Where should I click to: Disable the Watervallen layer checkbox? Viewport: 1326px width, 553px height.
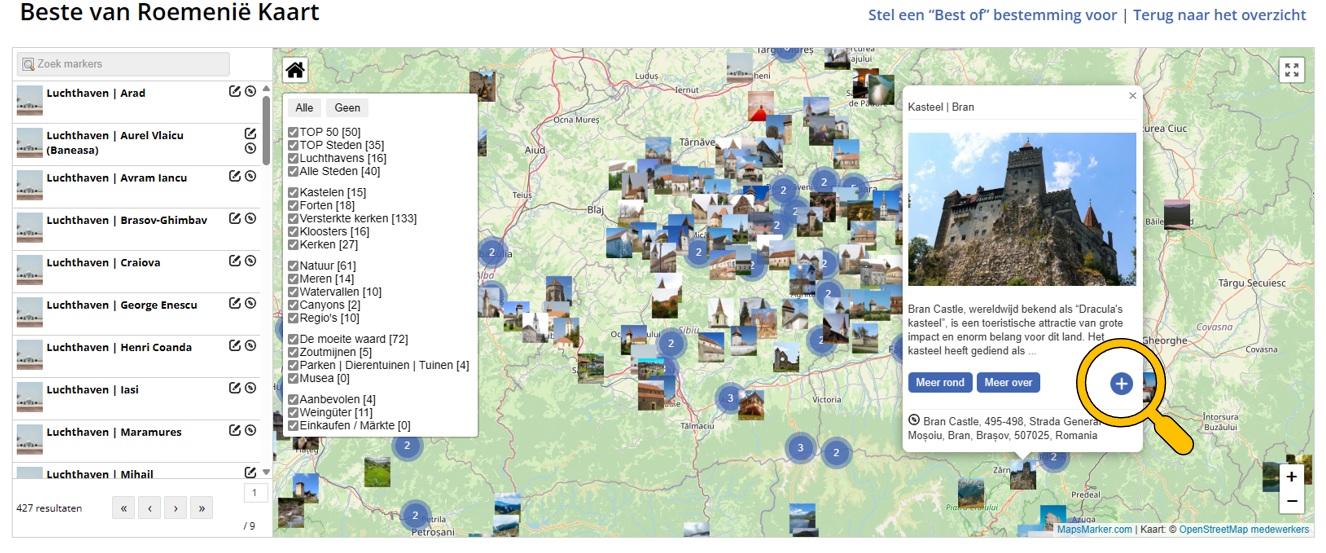293,292
